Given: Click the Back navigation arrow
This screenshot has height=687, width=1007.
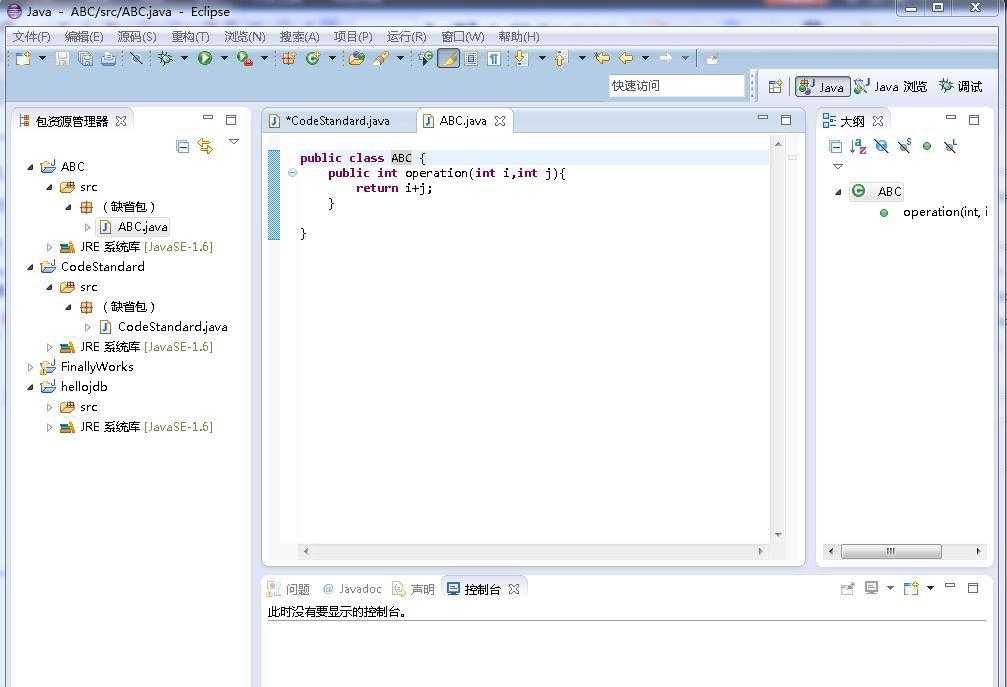Looking at the screenshot, I should pyautogui.click(x=626, y=58).
